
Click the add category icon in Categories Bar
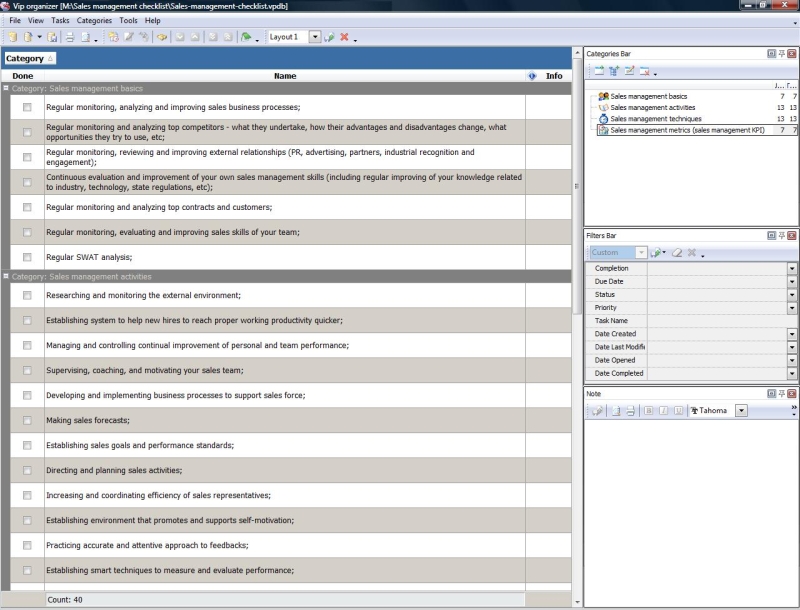coord(598,71)
